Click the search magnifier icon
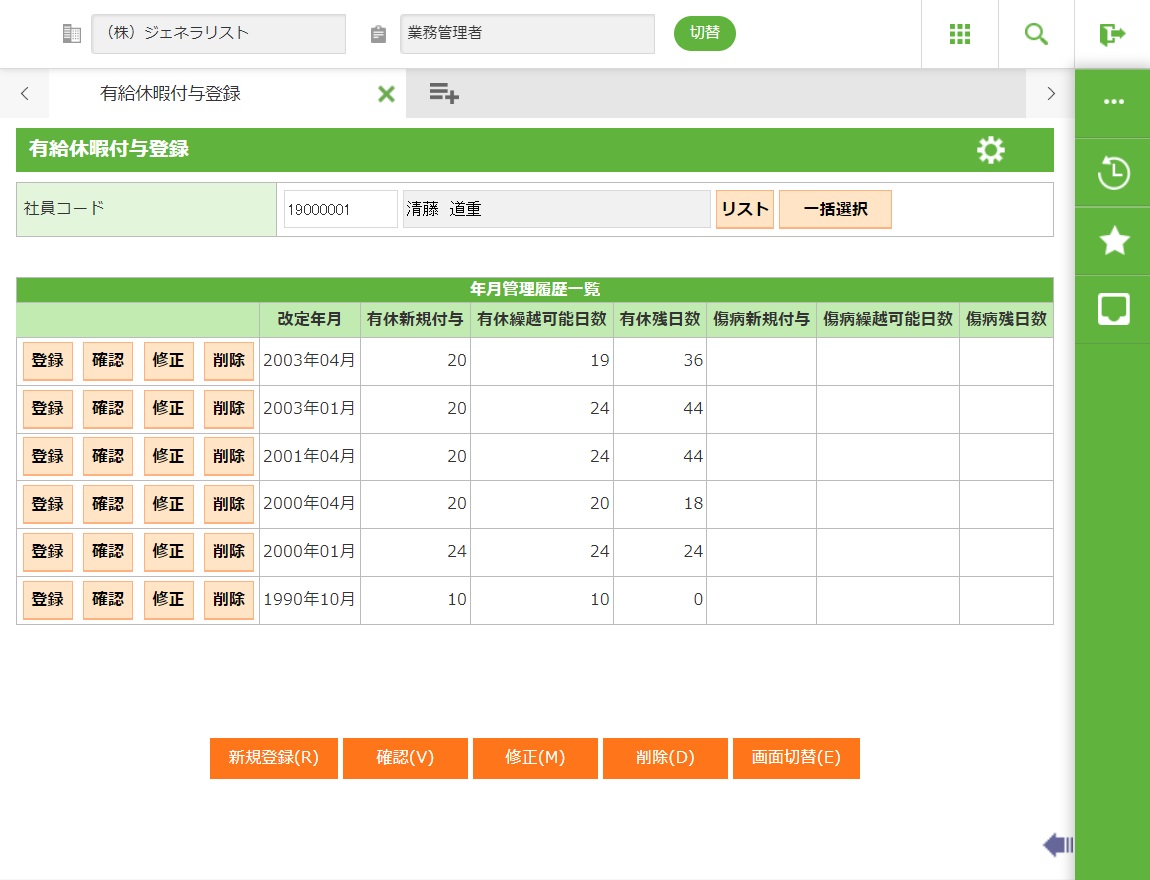The width and height of the screenshot is (1150, 880). point(1037,34)
